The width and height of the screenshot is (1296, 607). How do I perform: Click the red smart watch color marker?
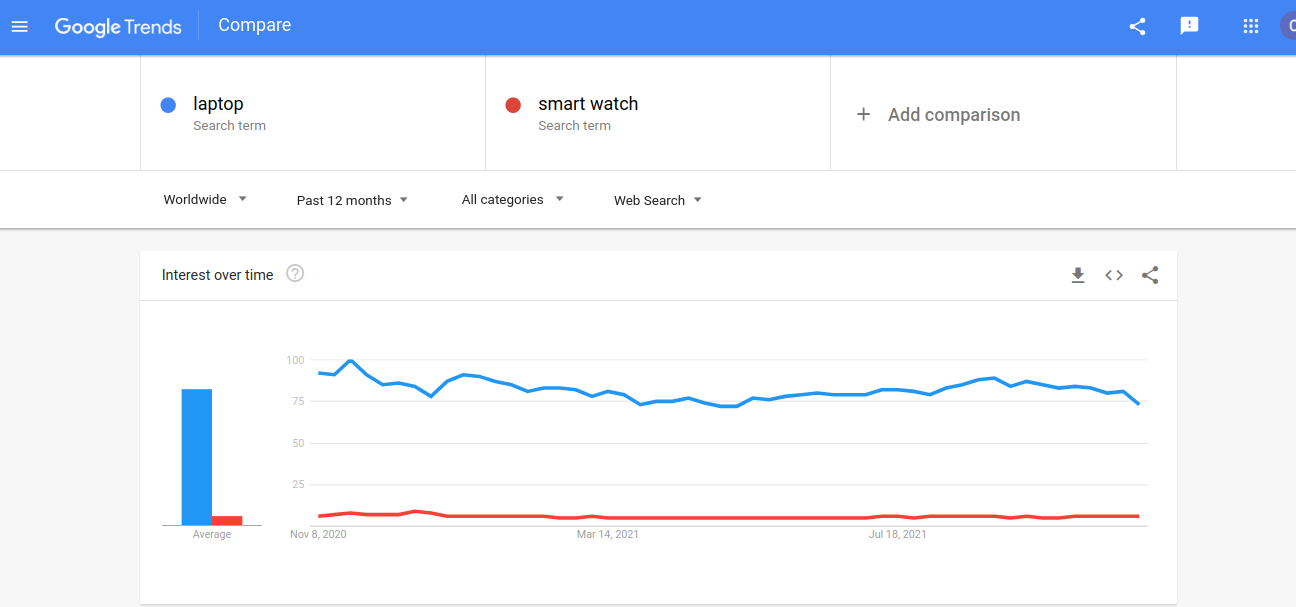513,104
